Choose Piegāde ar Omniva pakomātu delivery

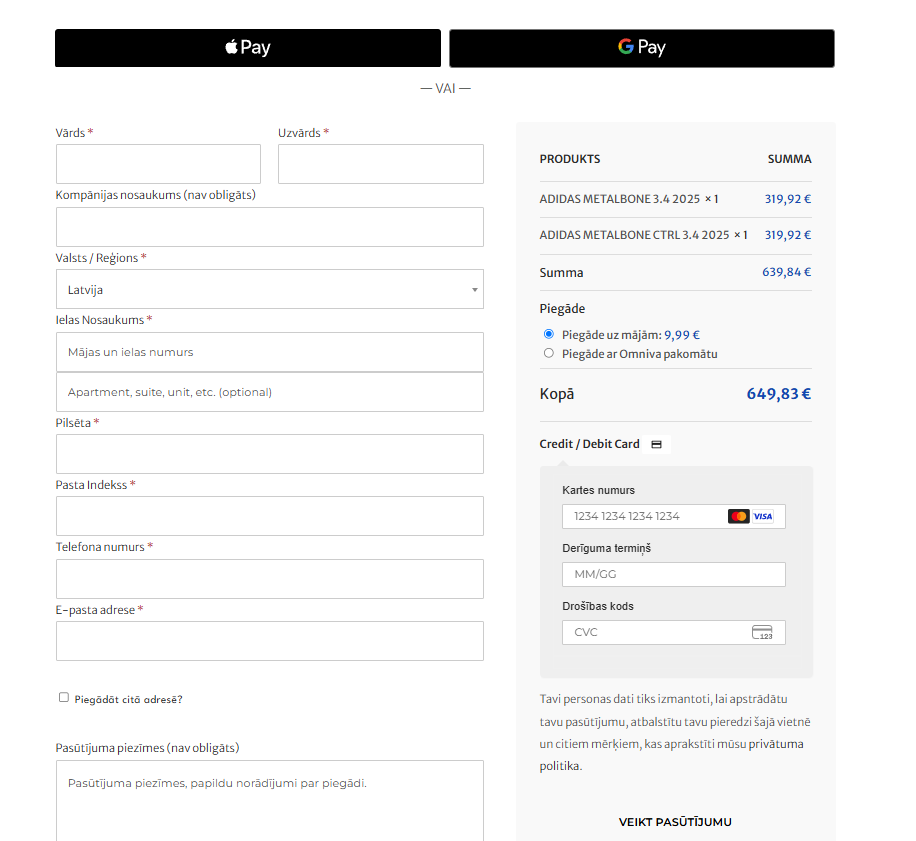[x=548, y=353]
